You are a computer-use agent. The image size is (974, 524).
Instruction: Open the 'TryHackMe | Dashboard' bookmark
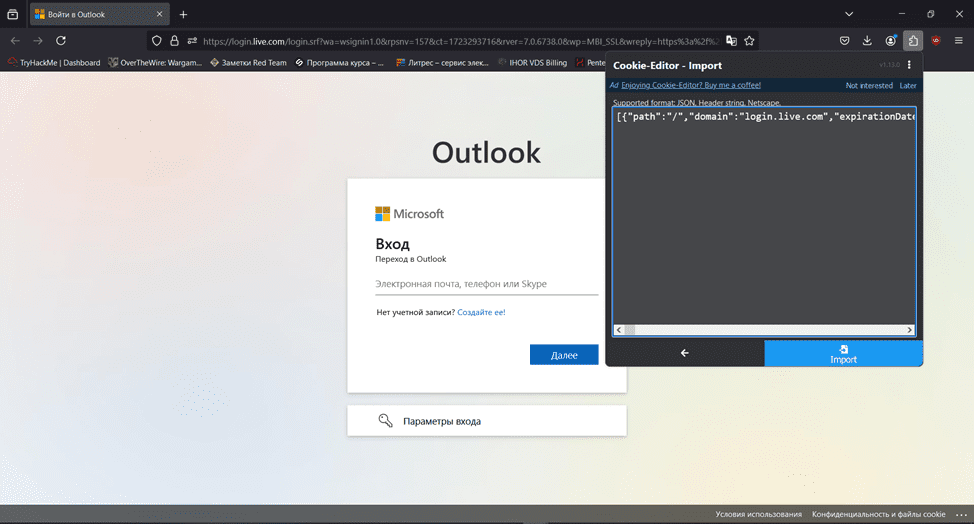[54, 62]
